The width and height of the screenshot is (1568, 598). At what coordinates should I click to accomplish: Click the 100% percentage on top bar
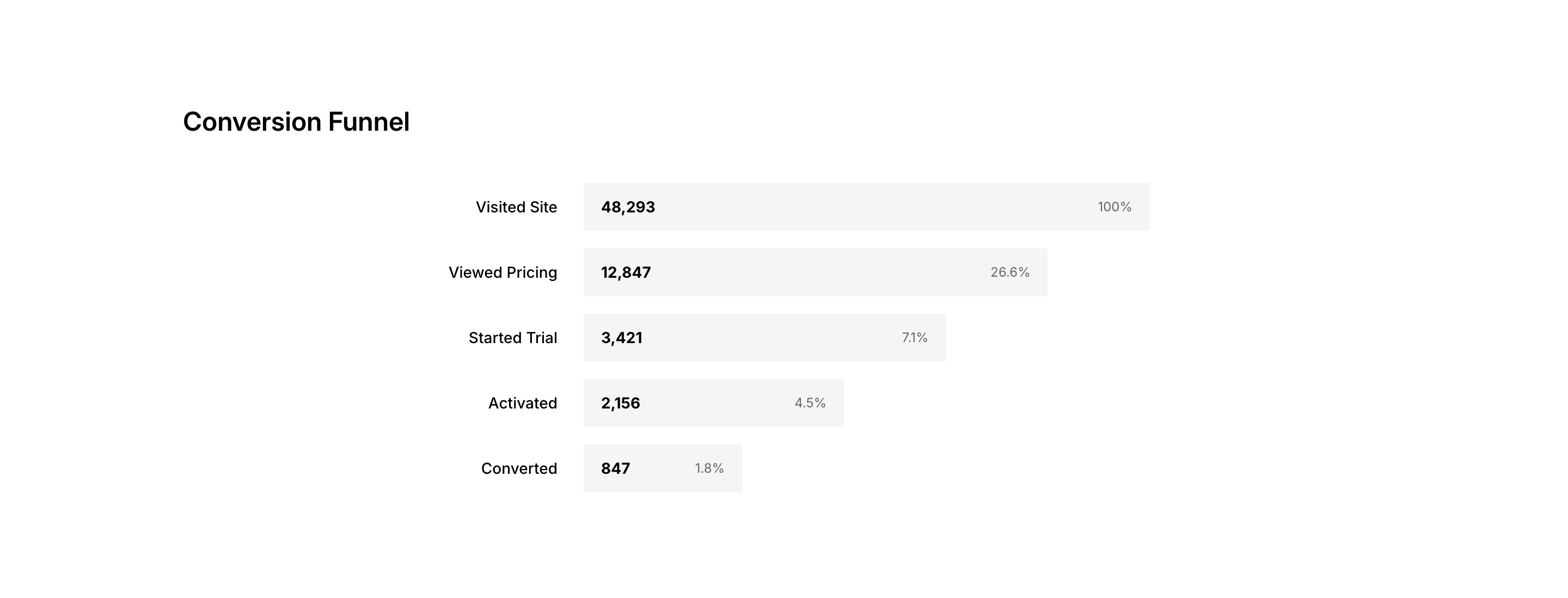coord(1114,207)
